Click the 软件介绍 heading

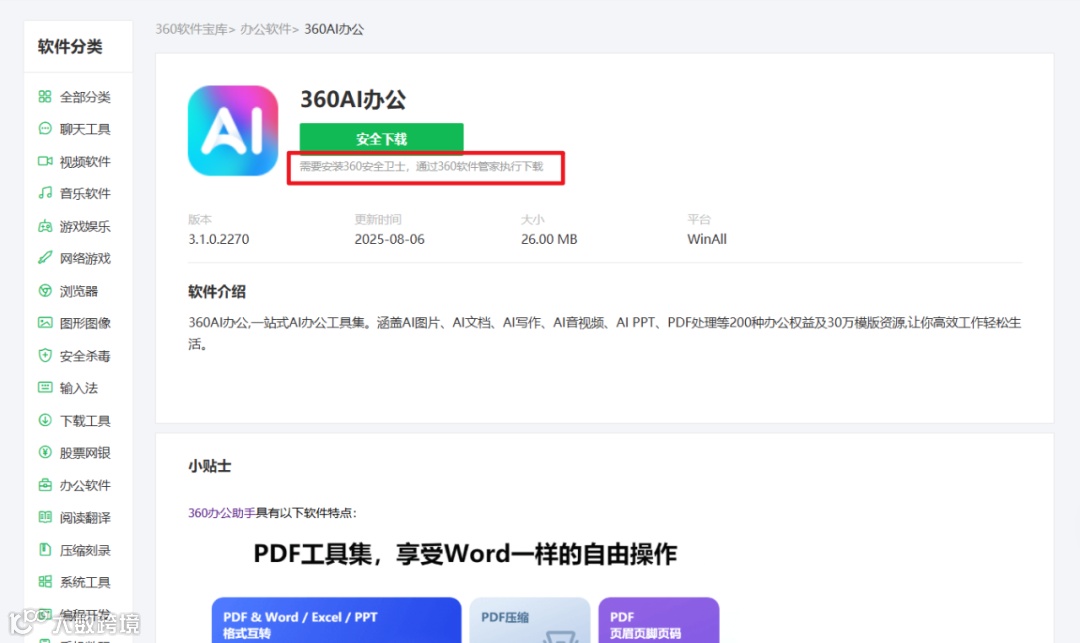[217, 292]
